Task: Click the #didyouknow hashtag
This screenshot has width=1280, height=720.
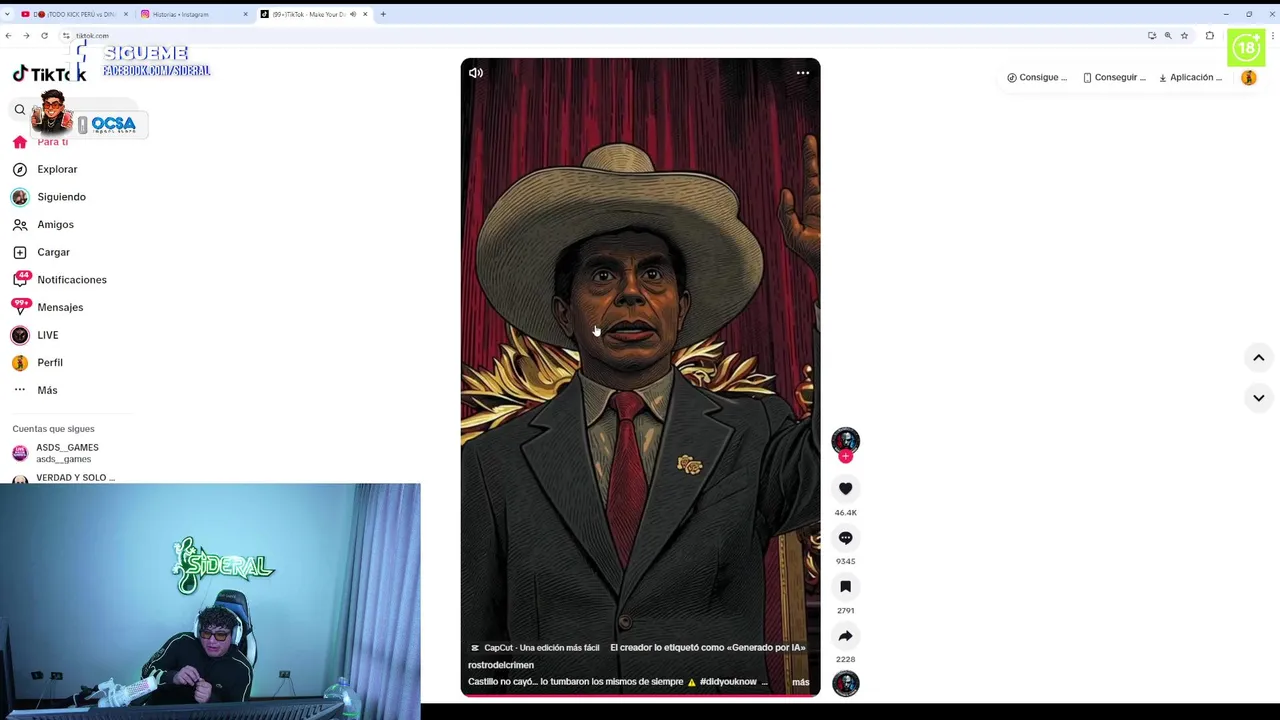Action: 728,682
